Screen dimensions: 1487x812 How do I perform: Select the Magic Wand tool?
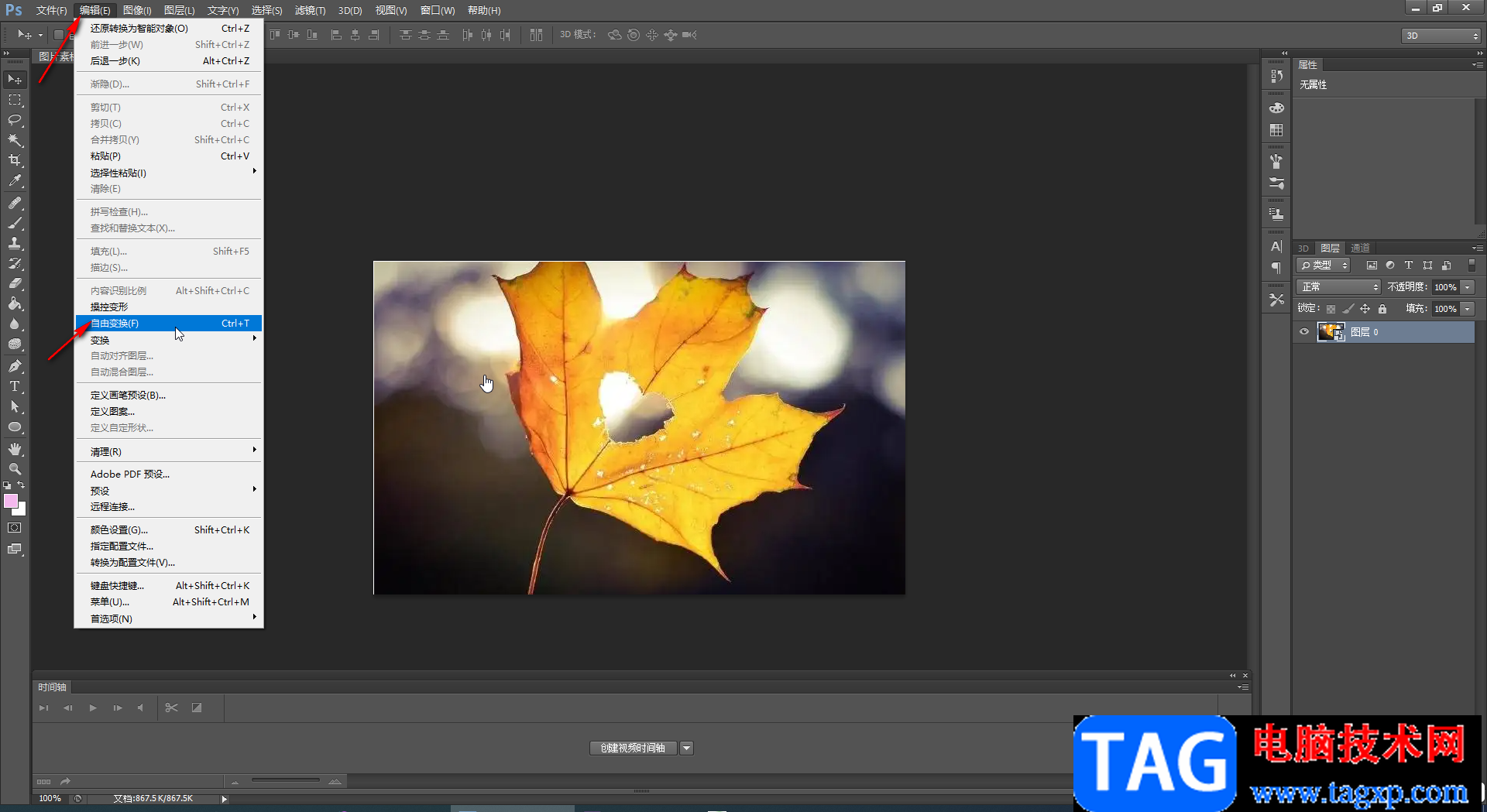tap(15, 140)
